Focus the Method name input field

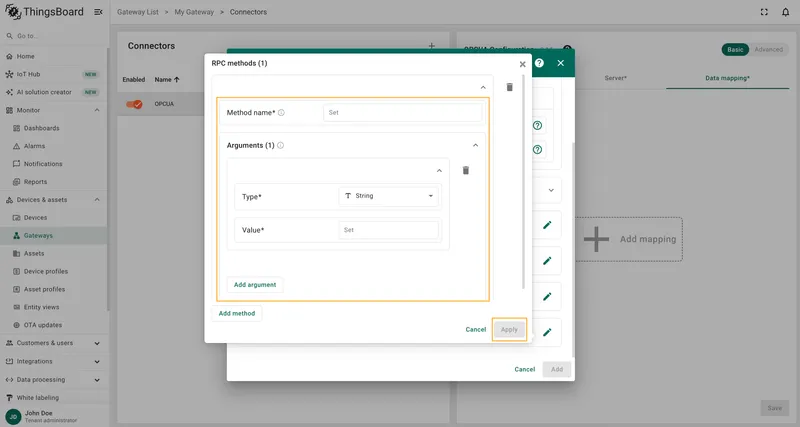(402, 113)
